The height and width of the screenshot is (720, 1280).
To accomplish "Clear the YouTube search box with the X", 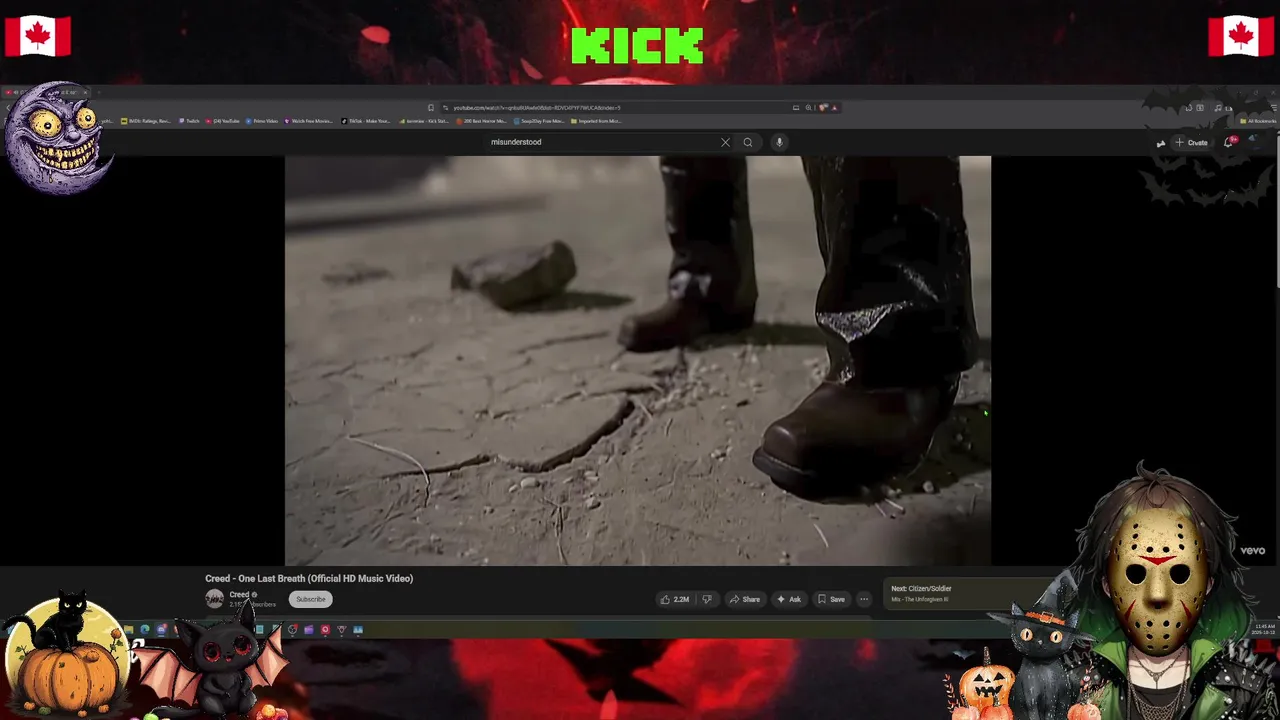I will click(x=725, y=142).
